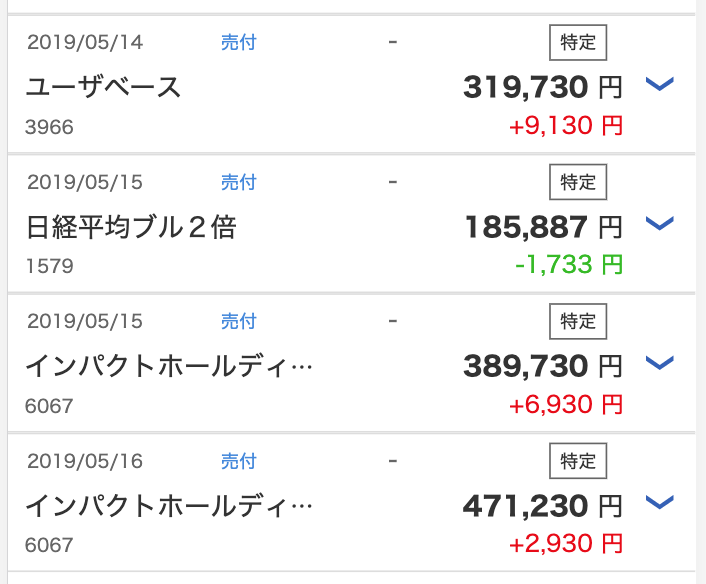Click the 特定 badge above 389,730 円
The image size is (706, 584).
[x=578, y=321]
